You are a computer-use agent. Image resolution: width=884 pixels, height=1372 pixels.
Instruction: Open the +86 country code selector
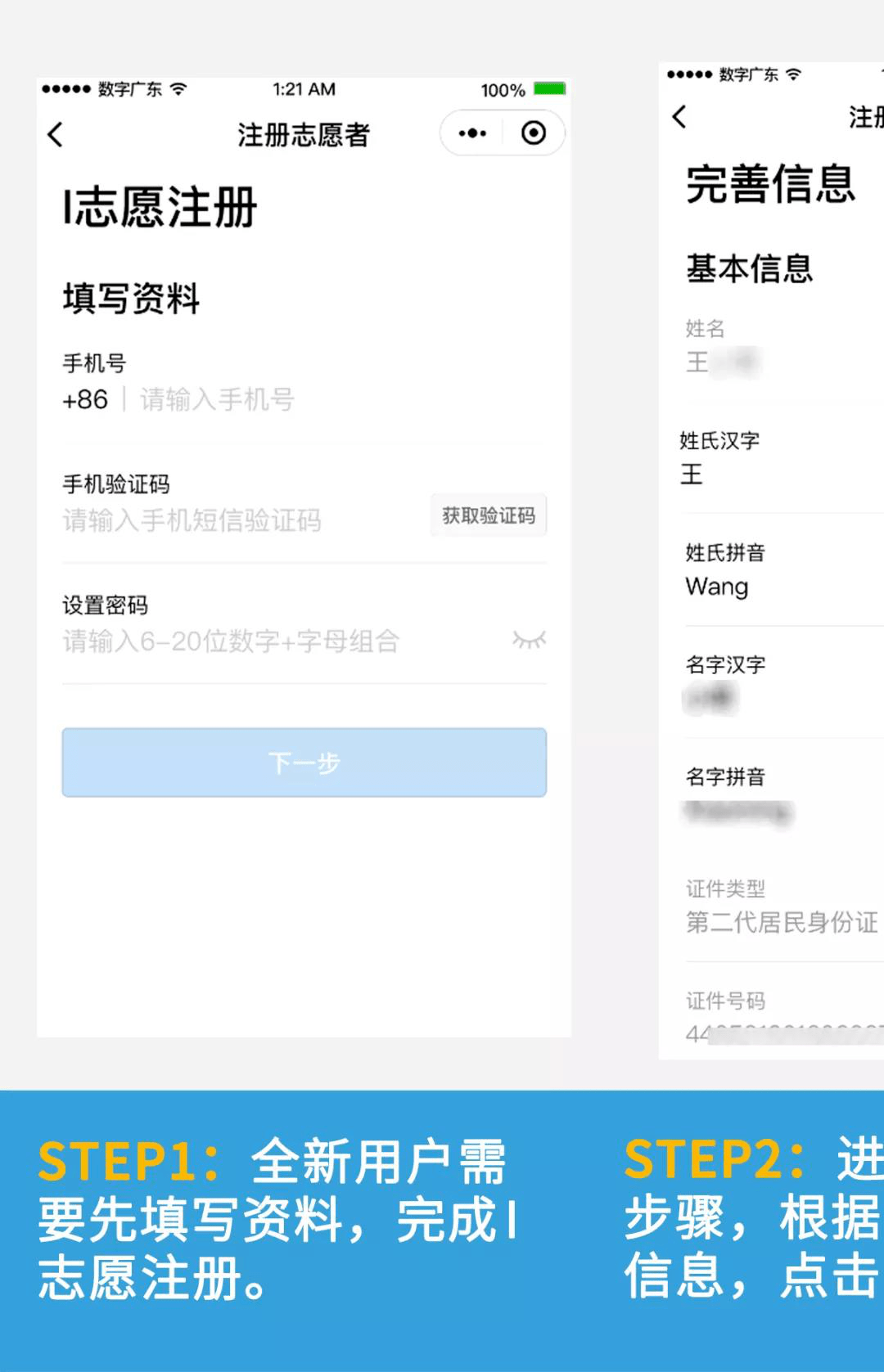[85, 400]
